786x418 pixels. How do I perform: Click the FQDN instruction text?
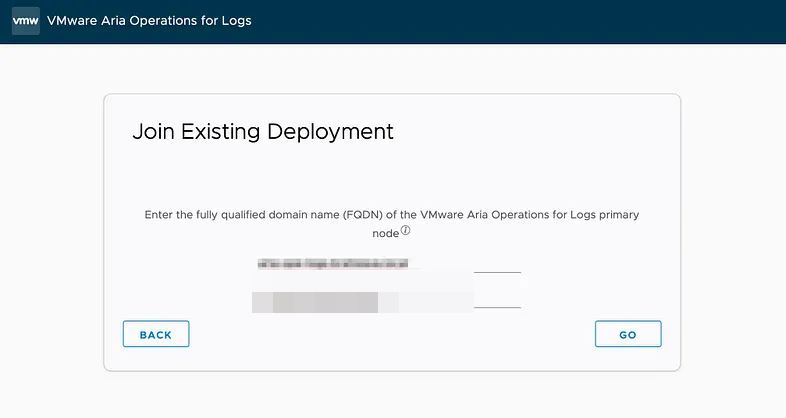pyautogui.click(x=392, y=215)
